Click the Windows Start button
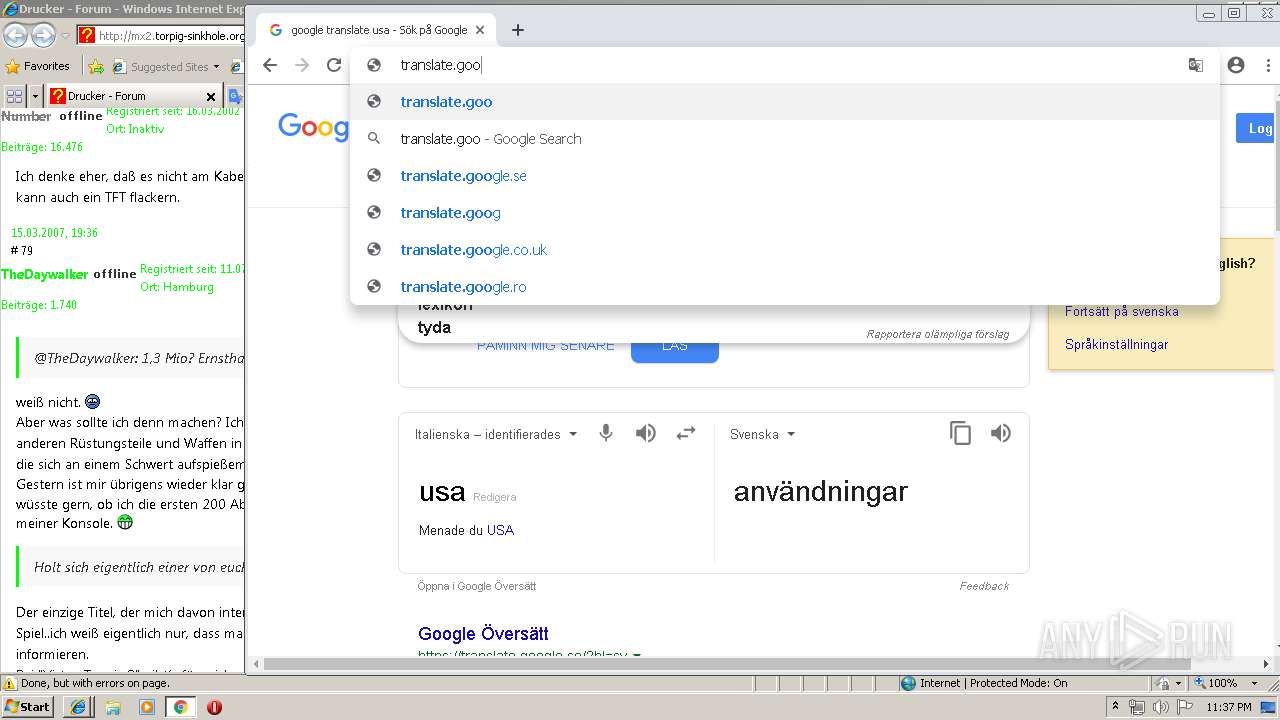1280x720 pixels. pos(29,706)
